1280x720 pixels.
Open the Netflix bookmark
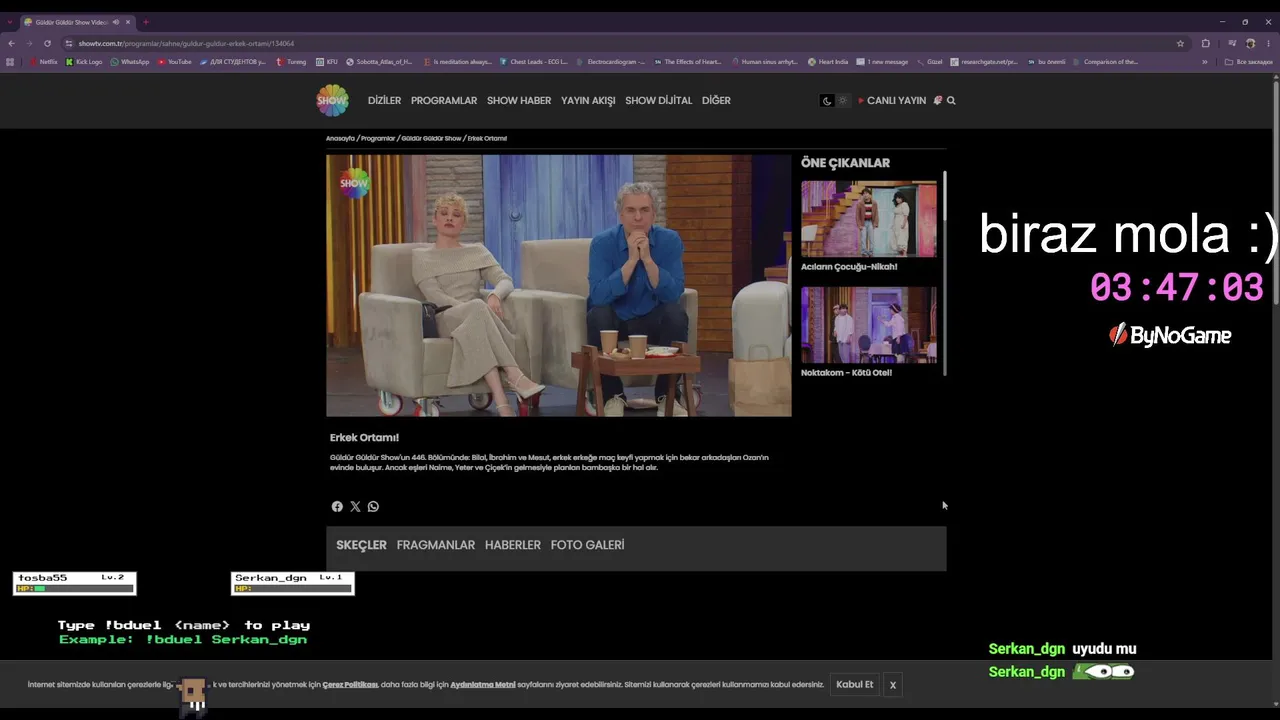point(44,62)
